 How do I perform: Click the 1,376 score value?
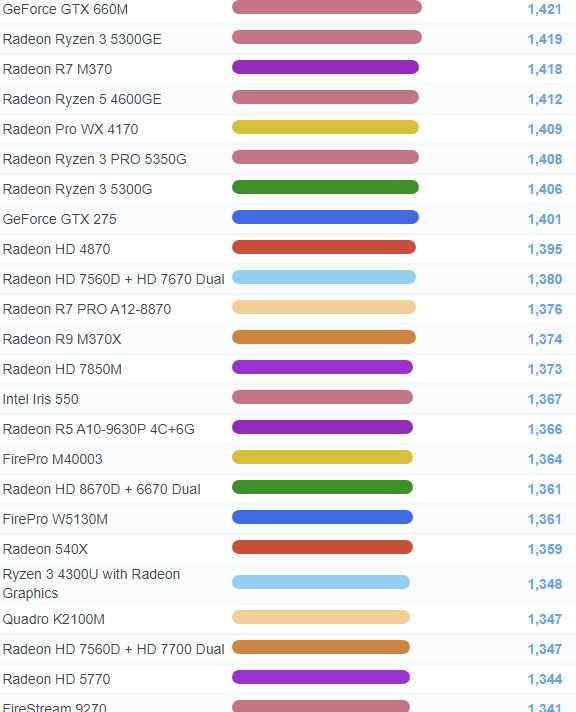545,309
